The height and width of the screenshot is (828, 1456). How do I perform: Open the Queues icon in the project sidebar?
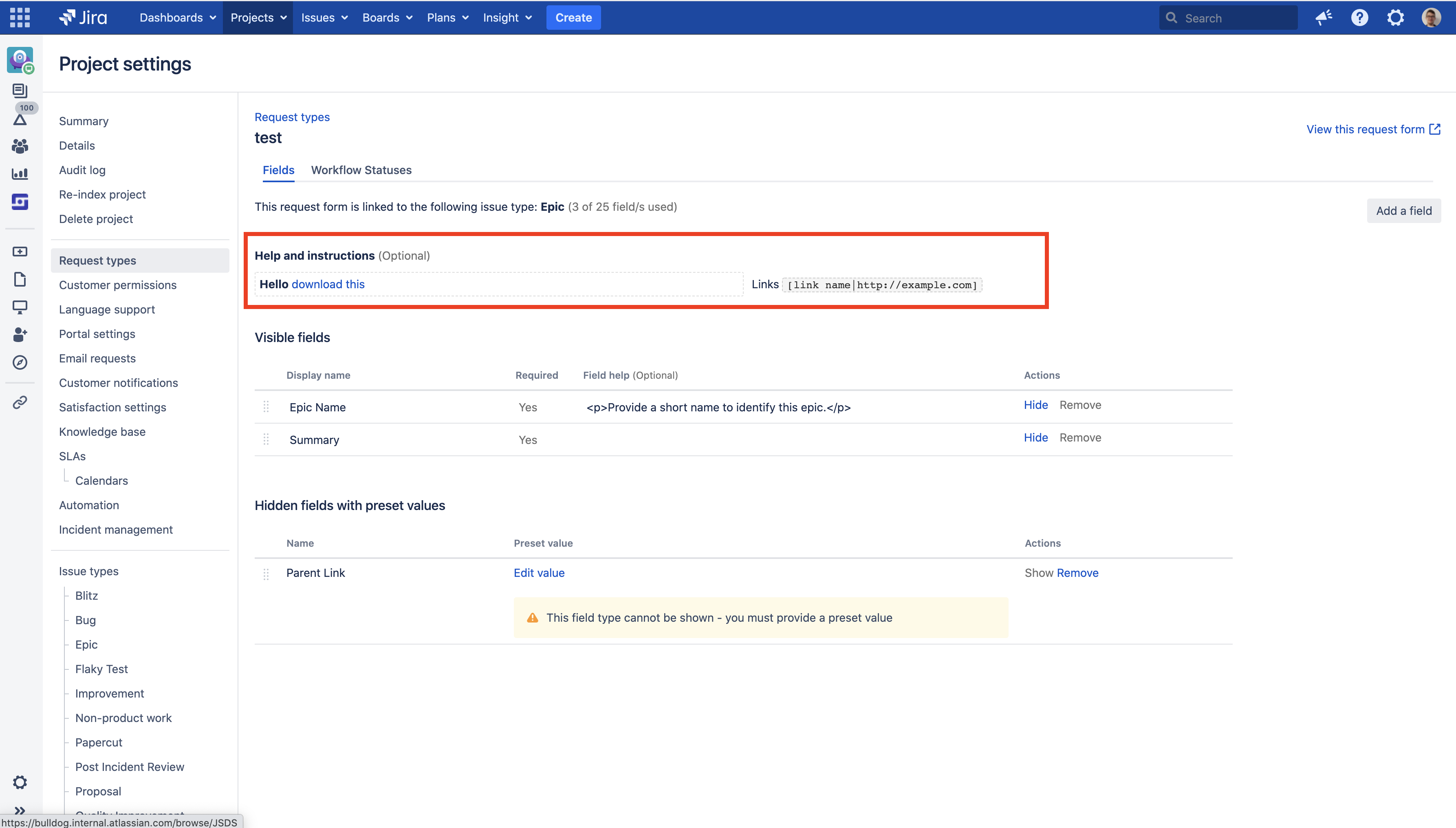coord(20,91)
